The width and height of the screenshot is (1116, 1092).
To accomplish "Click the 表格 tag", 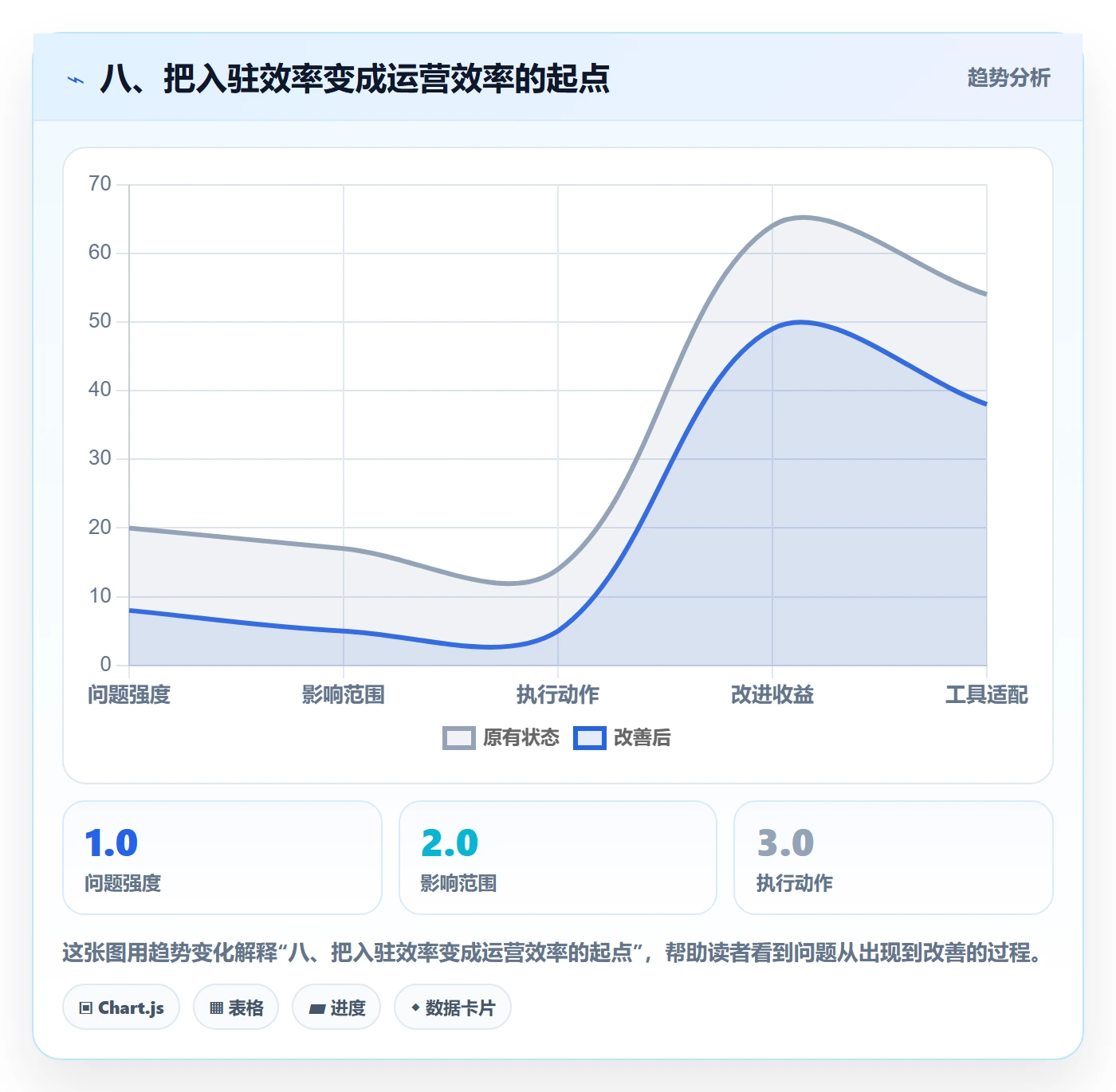I will tap(236, 1008).
